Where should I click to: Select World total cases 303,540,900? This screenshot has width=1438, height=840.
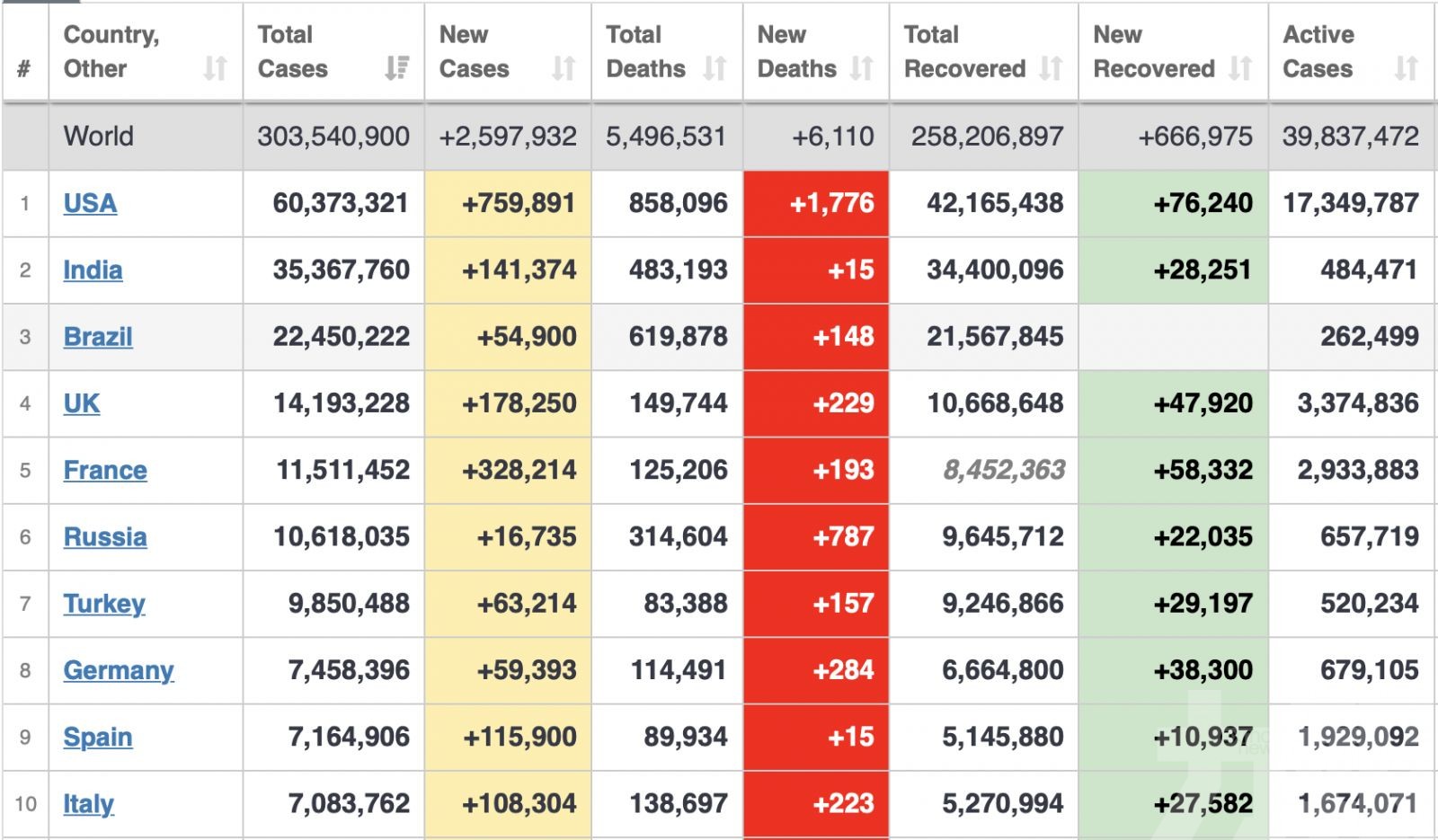tap(333, 137)
